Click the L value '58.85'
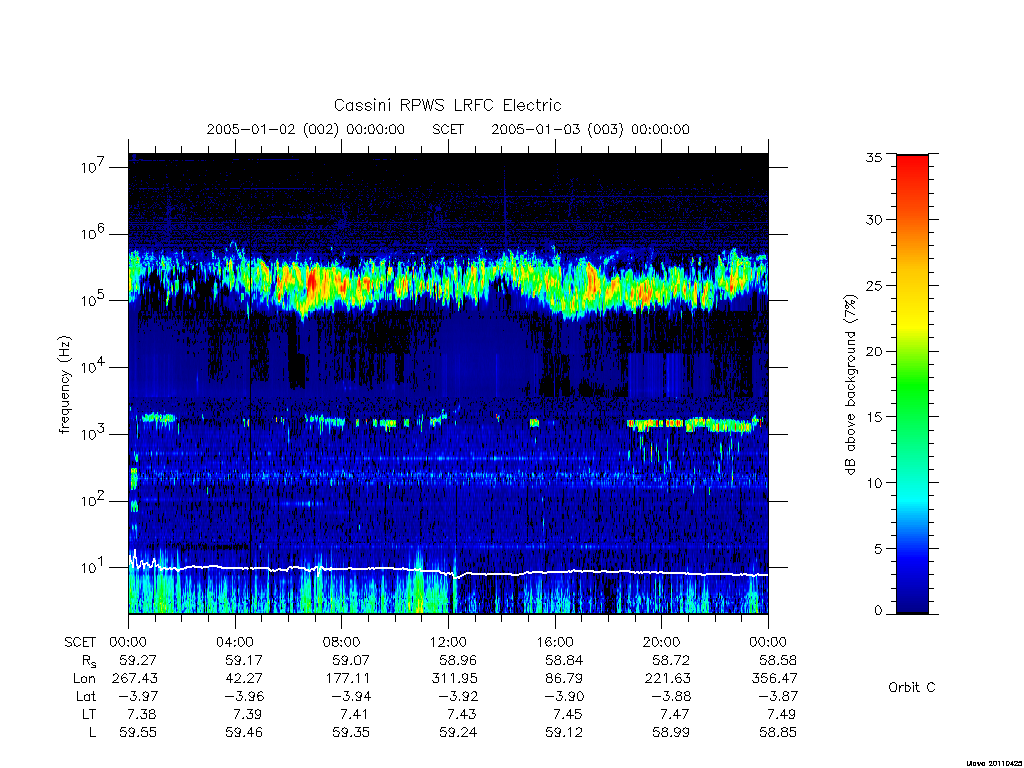 [x=778, y=733]
